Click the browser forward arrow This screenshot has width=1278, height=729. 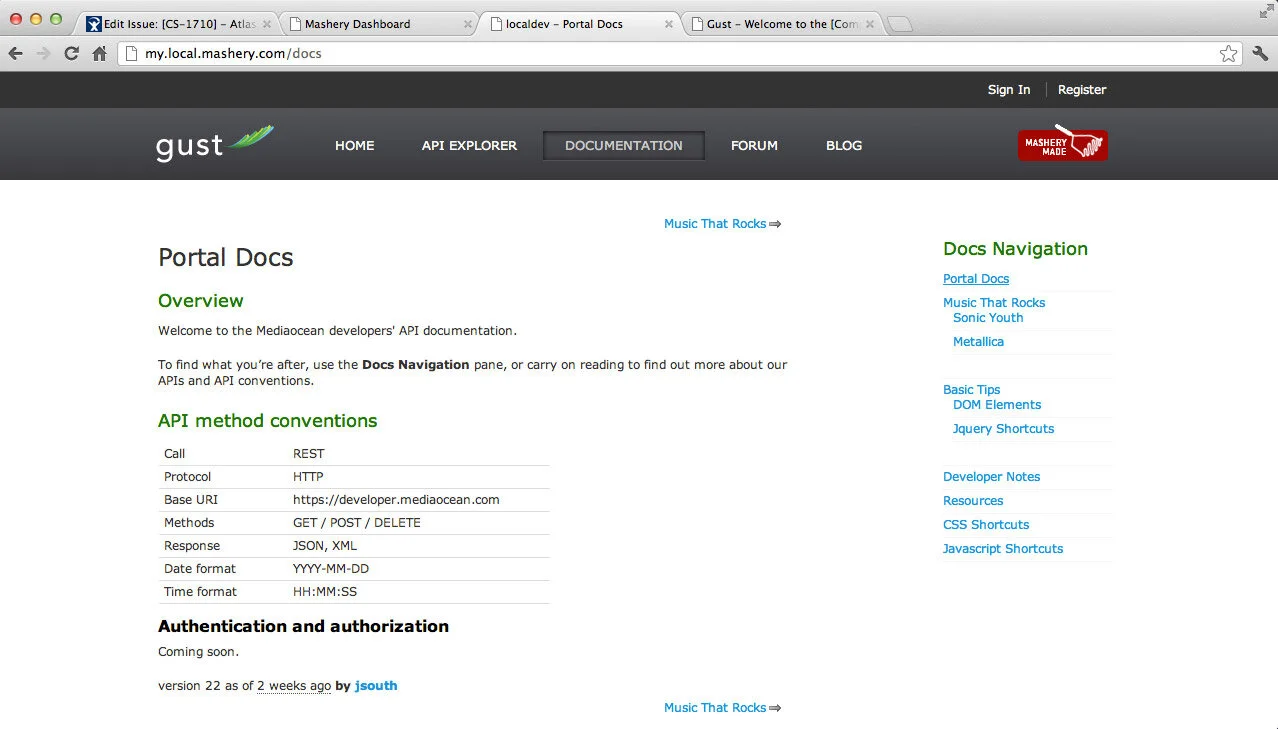[43, 54]
